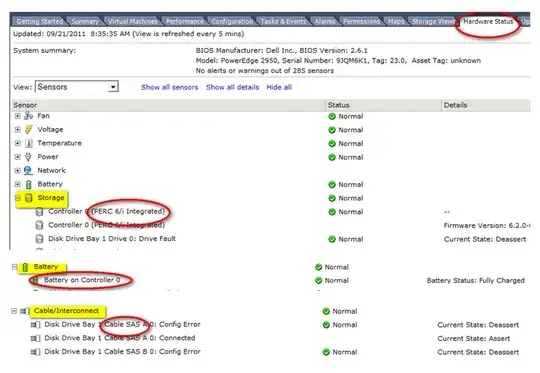Click icon beside Controller 0 Normal row
Image resolution: width=540 pixels, height=373 pixels.
[x=40, y=212]
